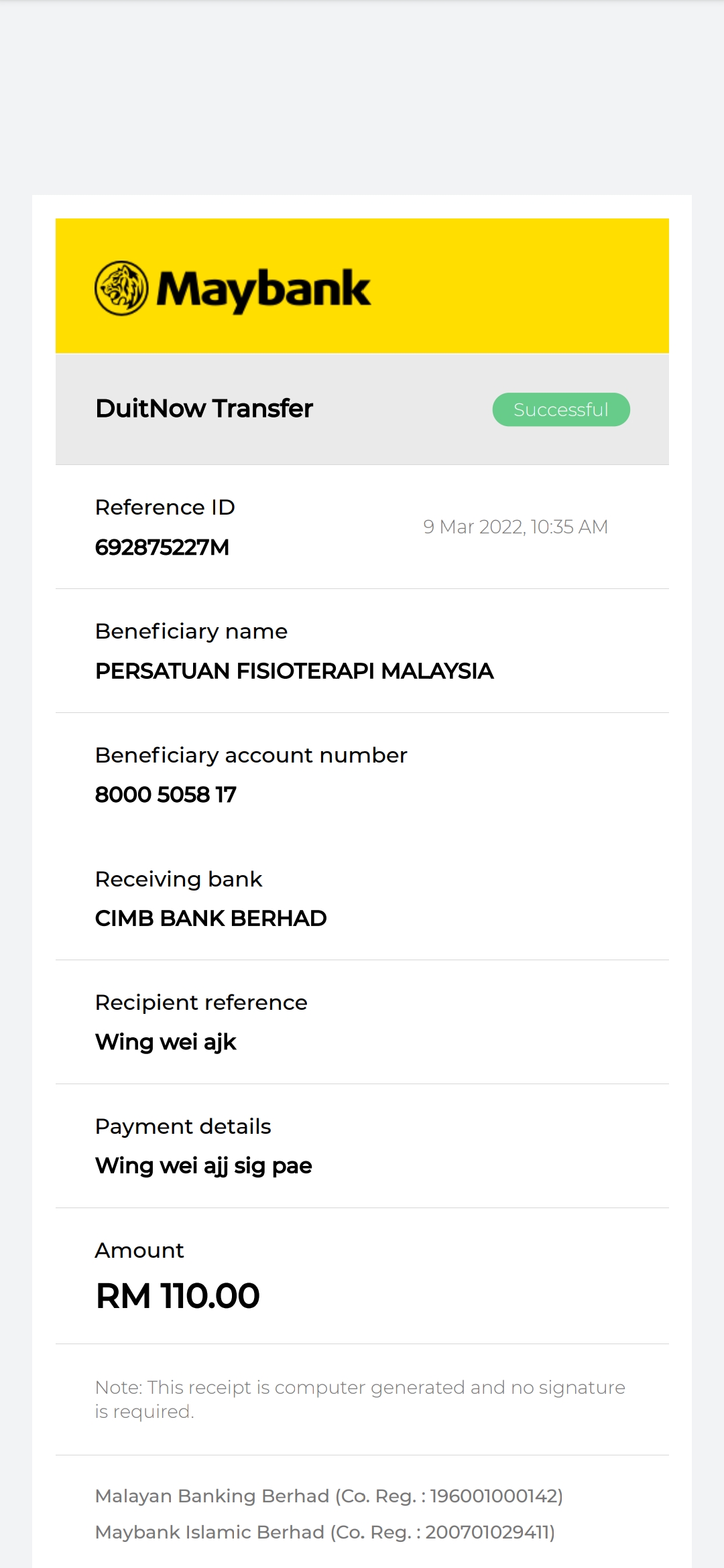This screenshot has height=1568, width=724.
Task: Click Maybank Islamic Berhad registration line
Action: (324, 1532)
